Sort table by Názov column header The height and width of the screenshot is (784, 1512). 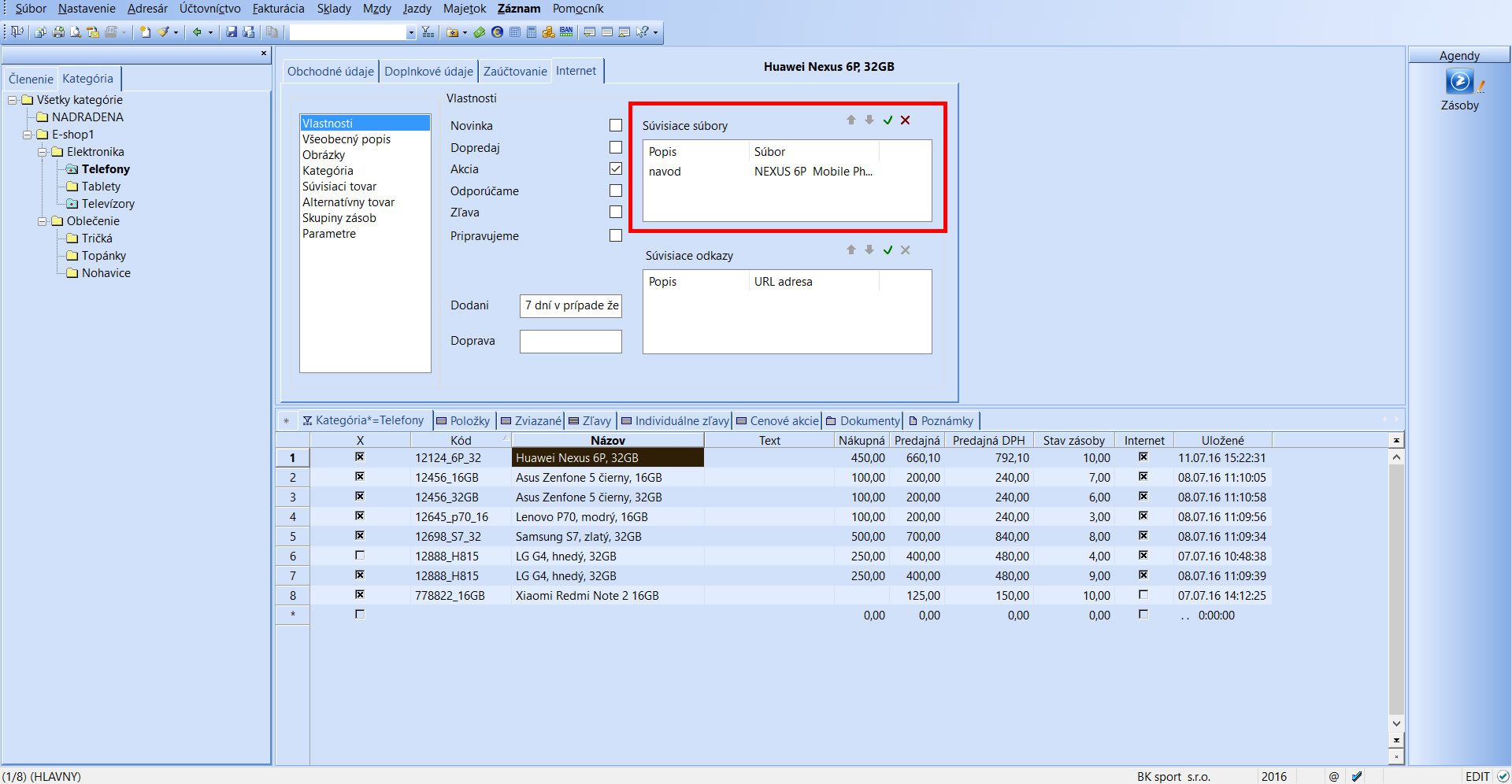tap(608, 441)
